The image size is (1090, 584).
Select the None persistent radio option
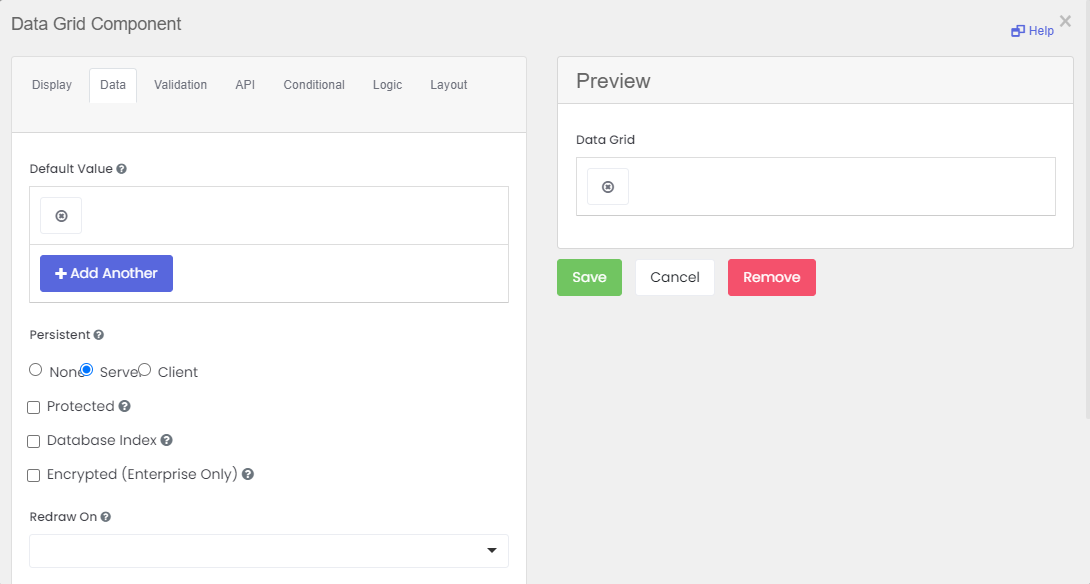coord(36,370)
